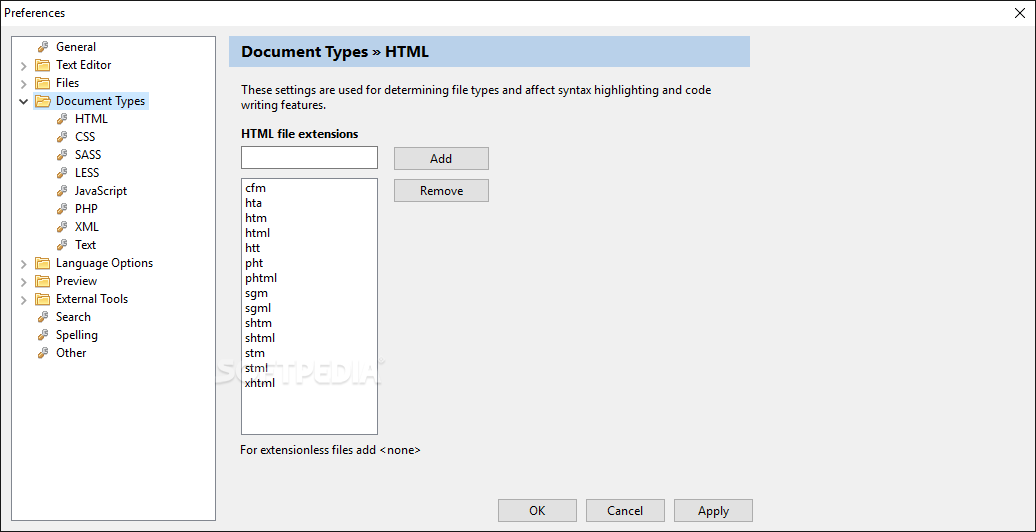The image size is (1036, 532).
Task: Click the Add extension button
Action: click(x=441, y=159)
